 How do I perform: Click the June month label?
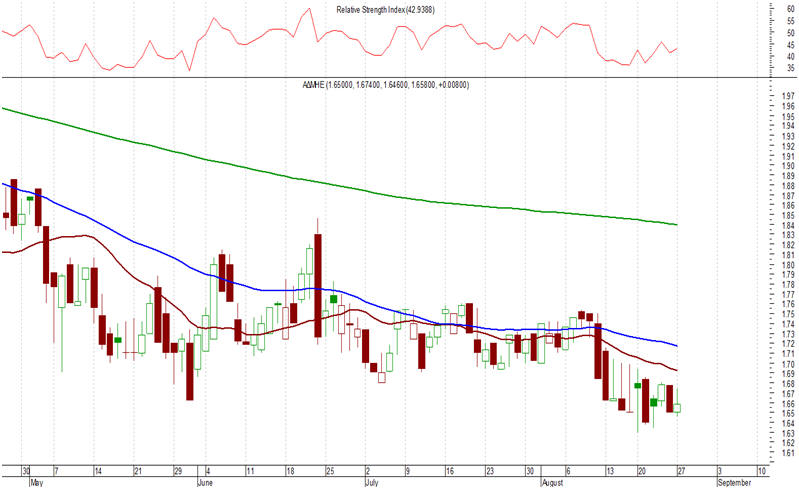click(x=205, y=482)
